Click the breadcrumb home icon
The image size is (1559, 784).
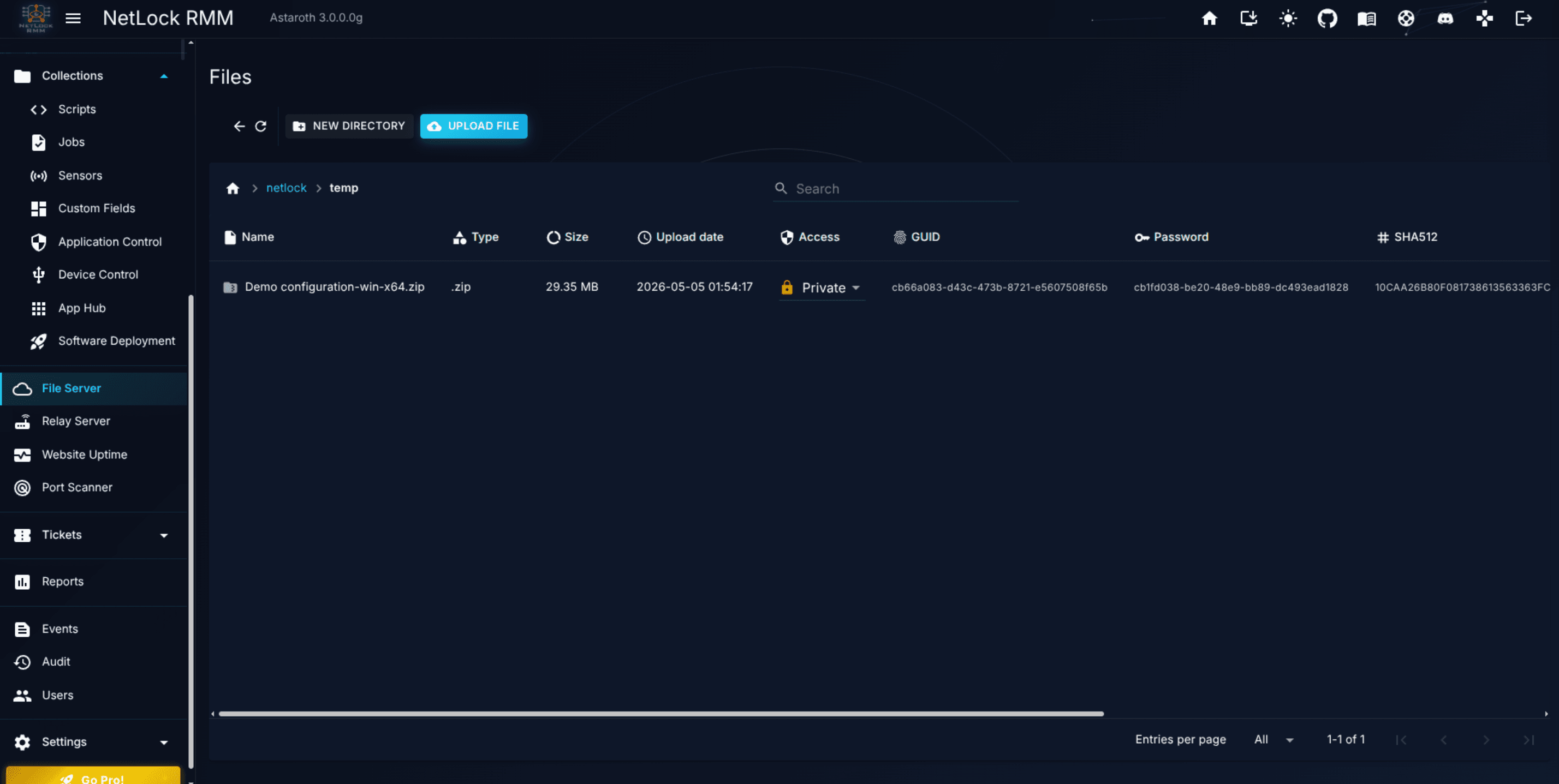click(x=233, y=188)
